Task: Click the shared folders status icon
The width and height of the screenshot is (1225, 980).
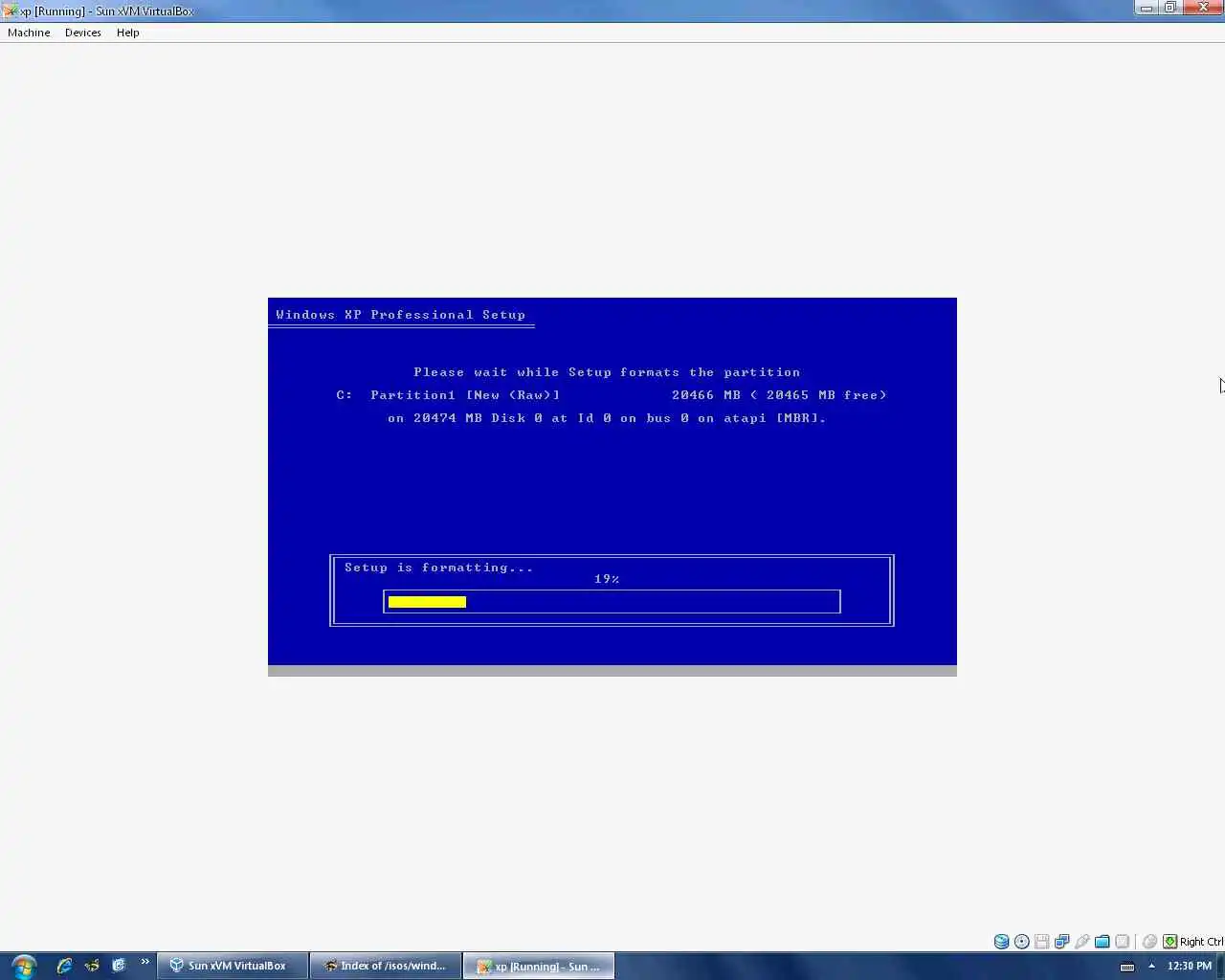Action: (1102, 942)
